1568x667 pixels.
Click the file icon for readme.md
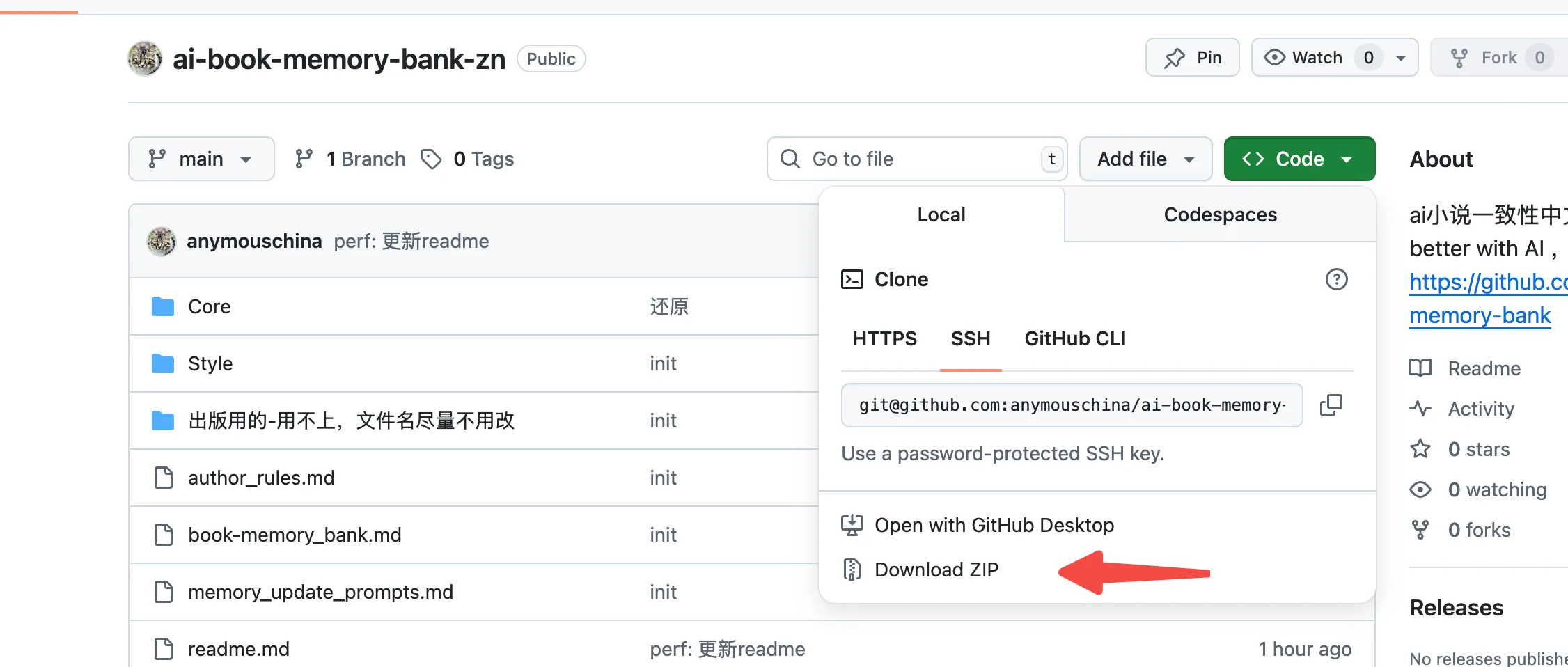click(x=164, y=649)
